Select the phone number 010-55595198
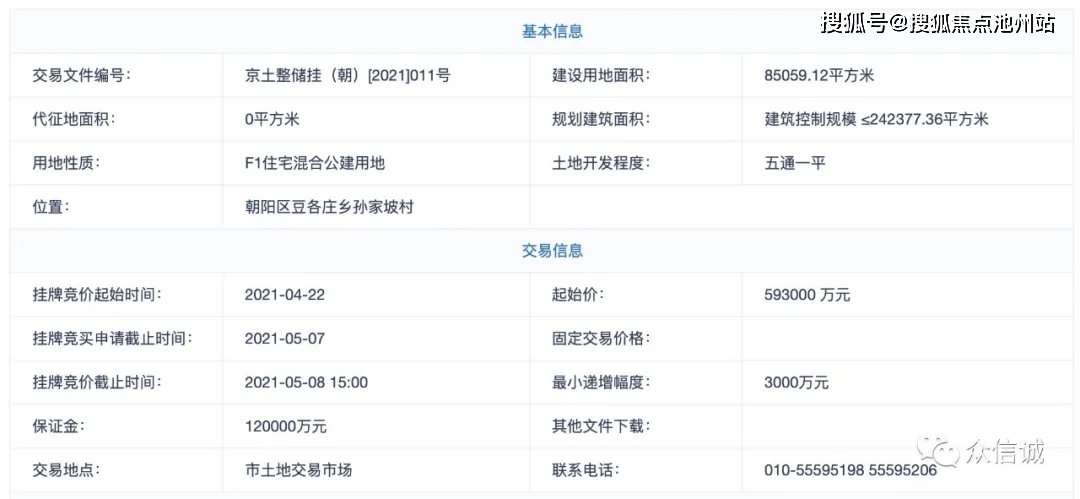The image size is (1080, 499). (x=811, y=471)
